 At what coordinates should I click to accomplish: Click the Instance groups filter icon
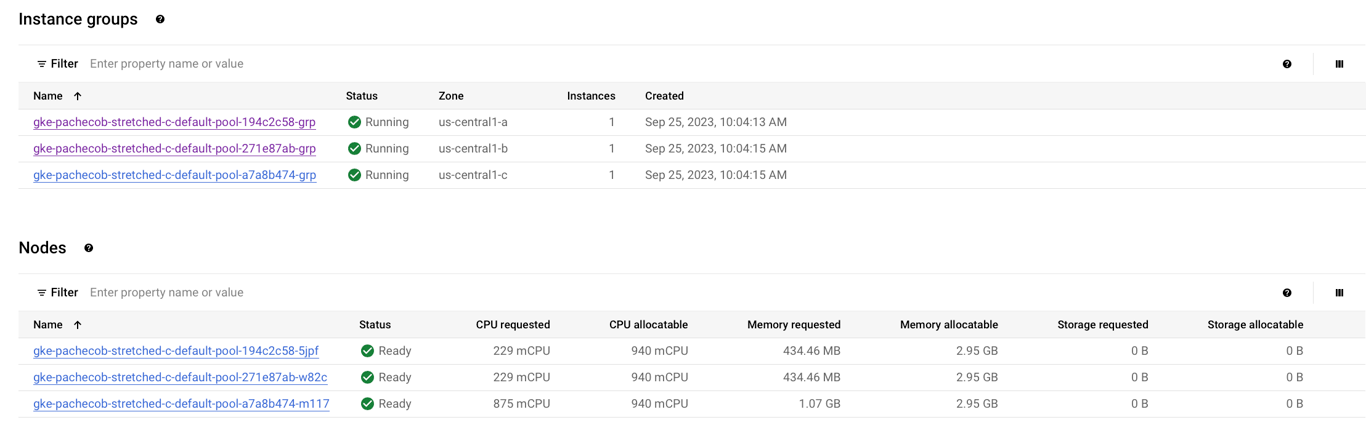[x=42, y=64]
